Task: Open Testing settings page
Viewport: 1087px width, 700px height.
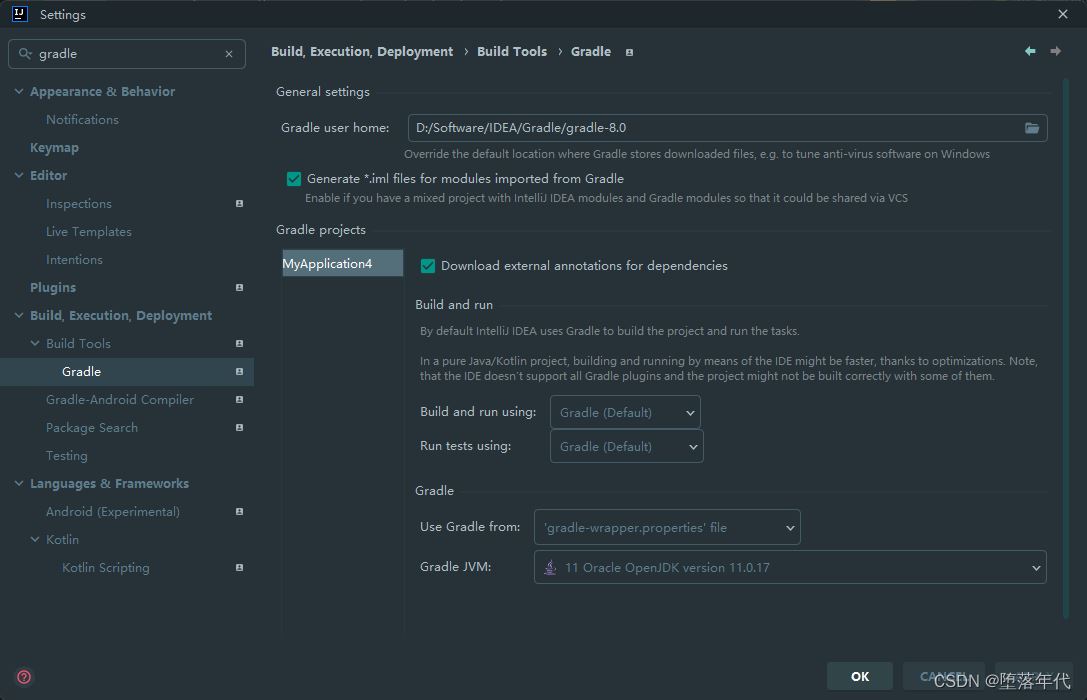Action: pos(67,456)
